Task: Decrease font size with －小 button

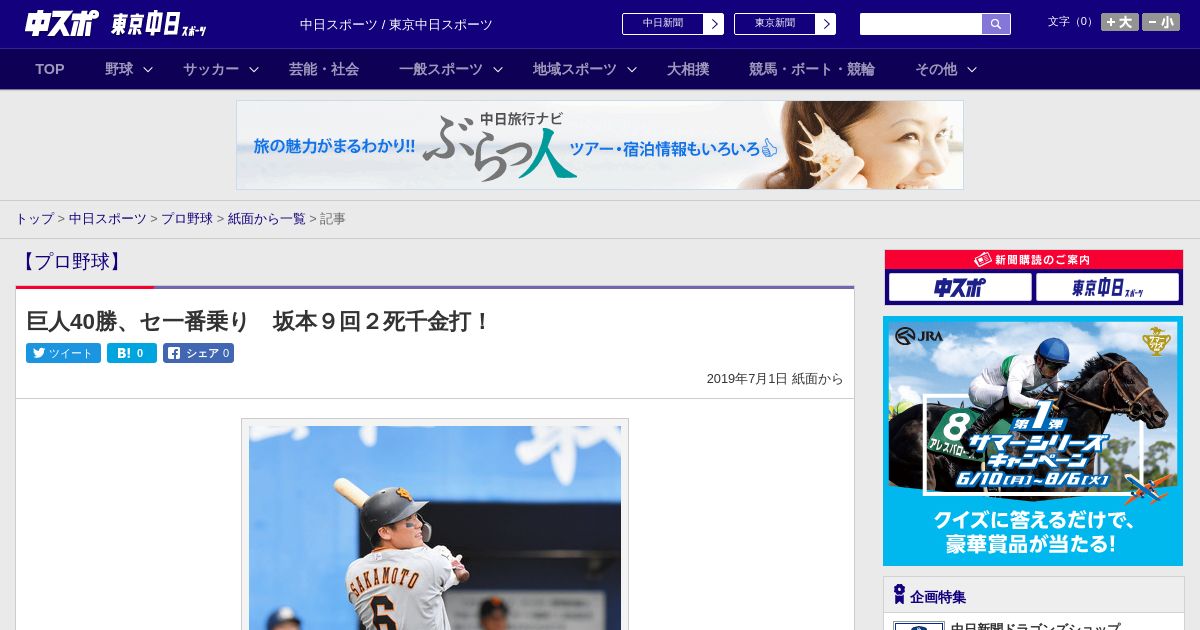Action: coord(1160,22)
